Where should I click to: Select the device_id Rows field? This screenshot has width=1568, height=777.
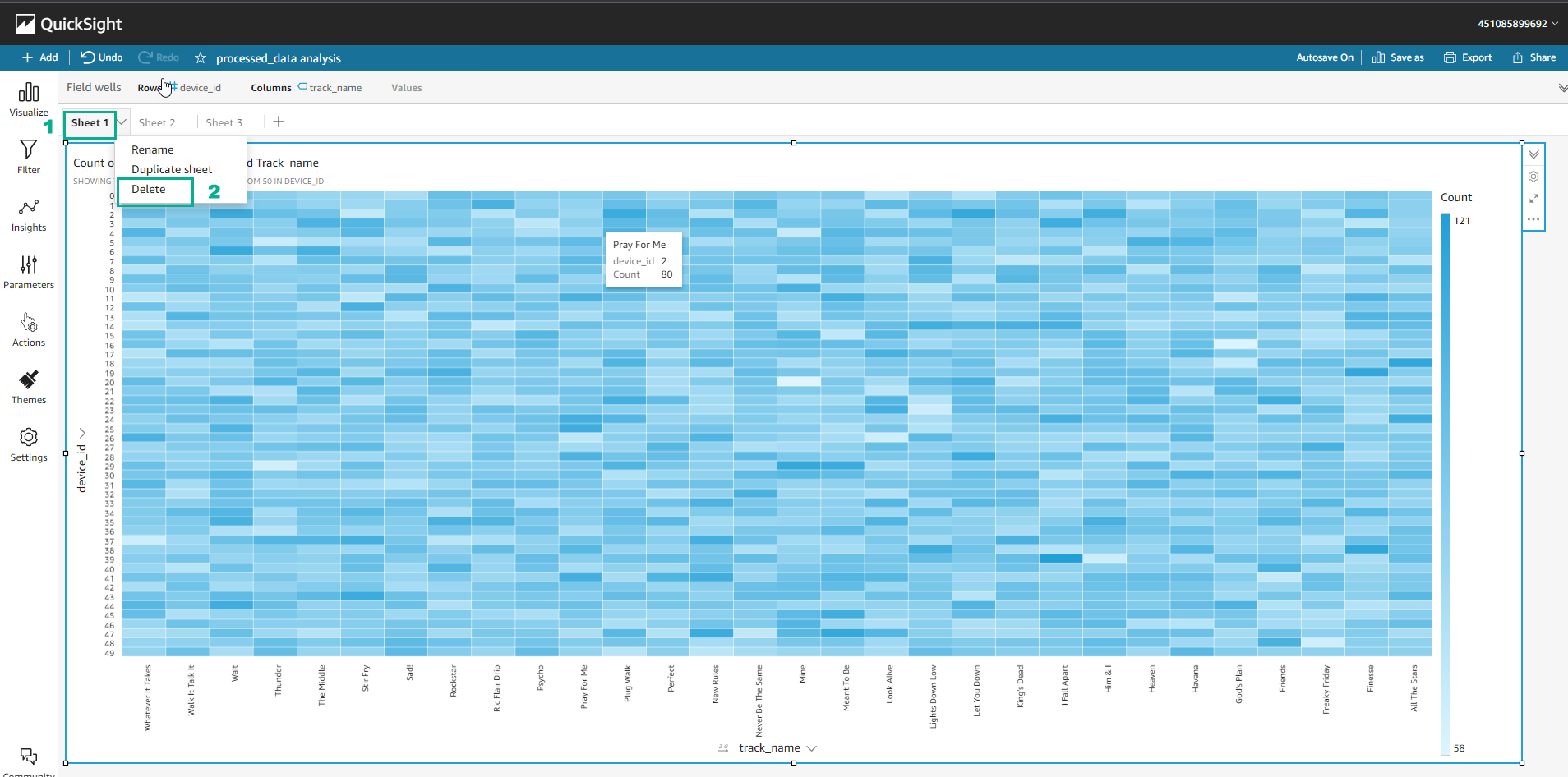tap(196, 88)
